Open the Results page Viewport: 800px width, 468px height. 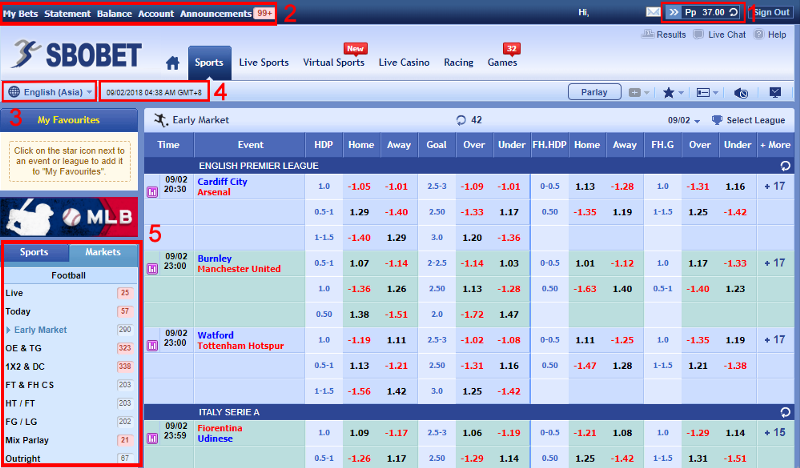click(x=664, y=34)
